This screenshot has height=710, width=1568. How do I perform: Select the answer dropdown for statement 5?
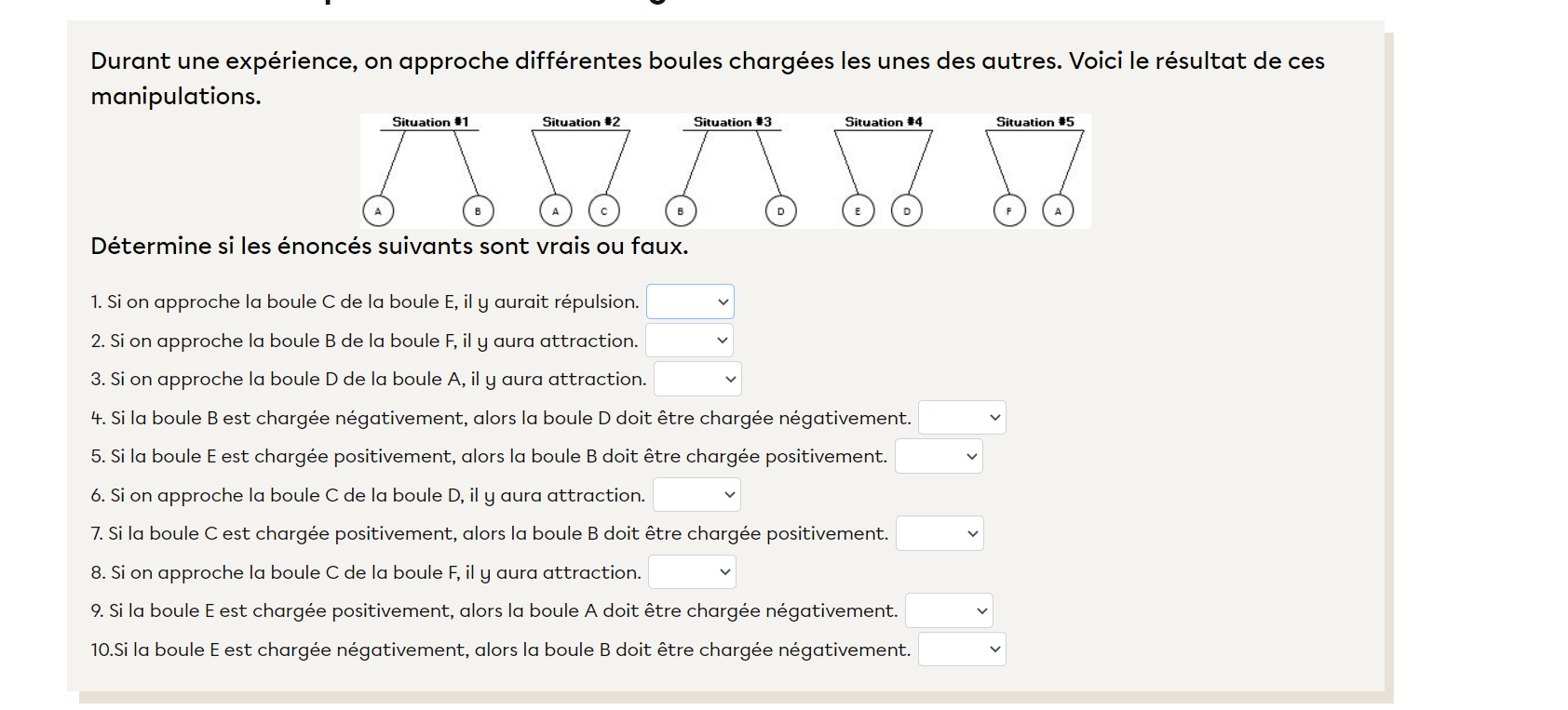pos(939,456)
